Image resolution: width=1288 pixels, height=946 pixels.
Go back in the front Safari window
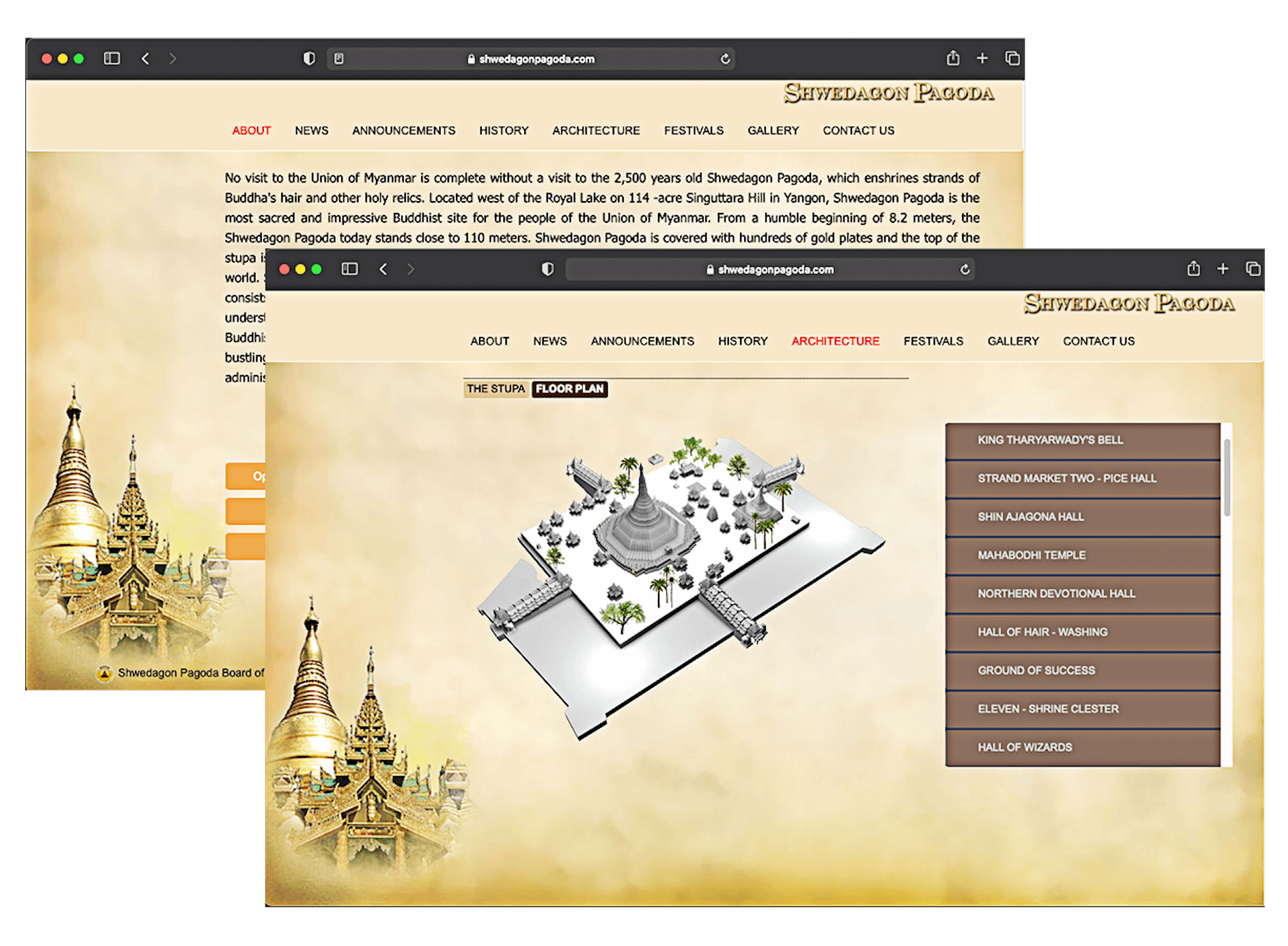(x=384, y=269)
